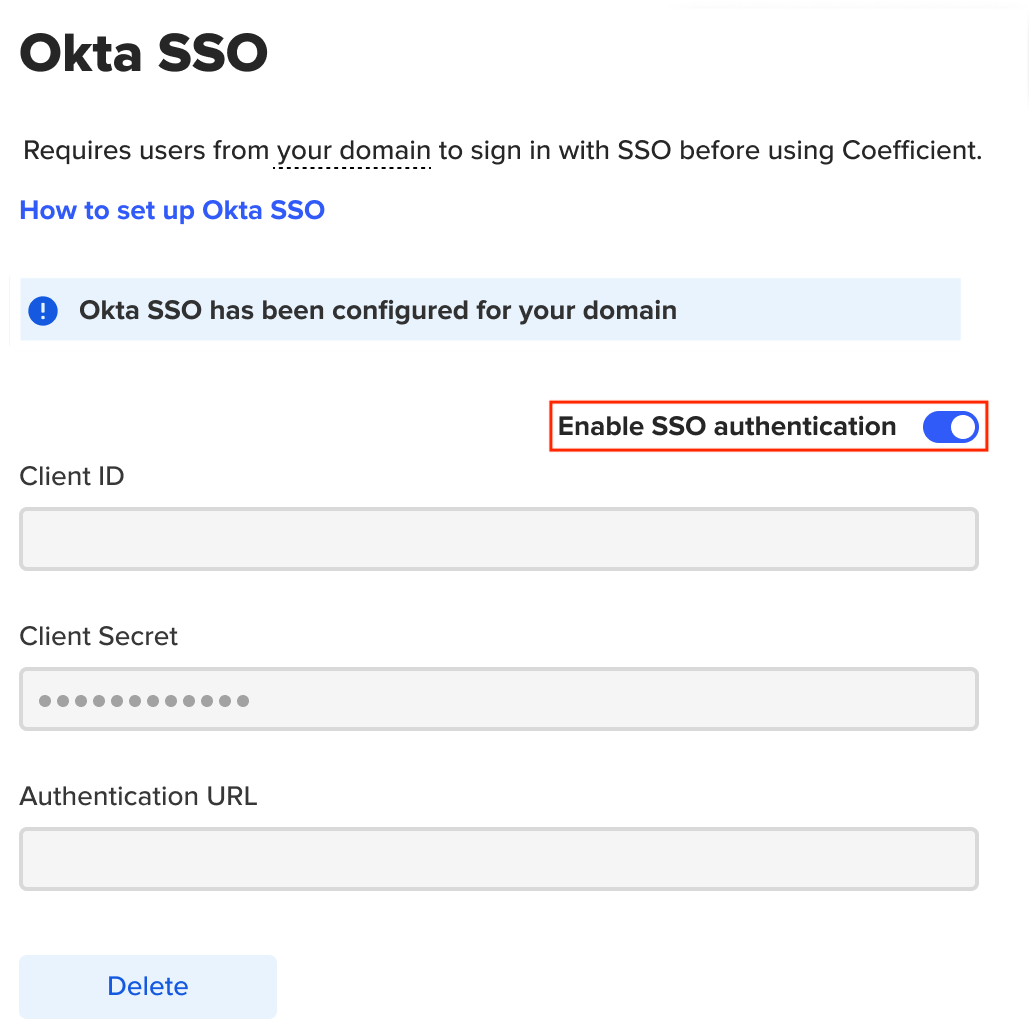Click the dotted-underlined "your domain" text
1029x1030 pixels.
tap(353, 151)
